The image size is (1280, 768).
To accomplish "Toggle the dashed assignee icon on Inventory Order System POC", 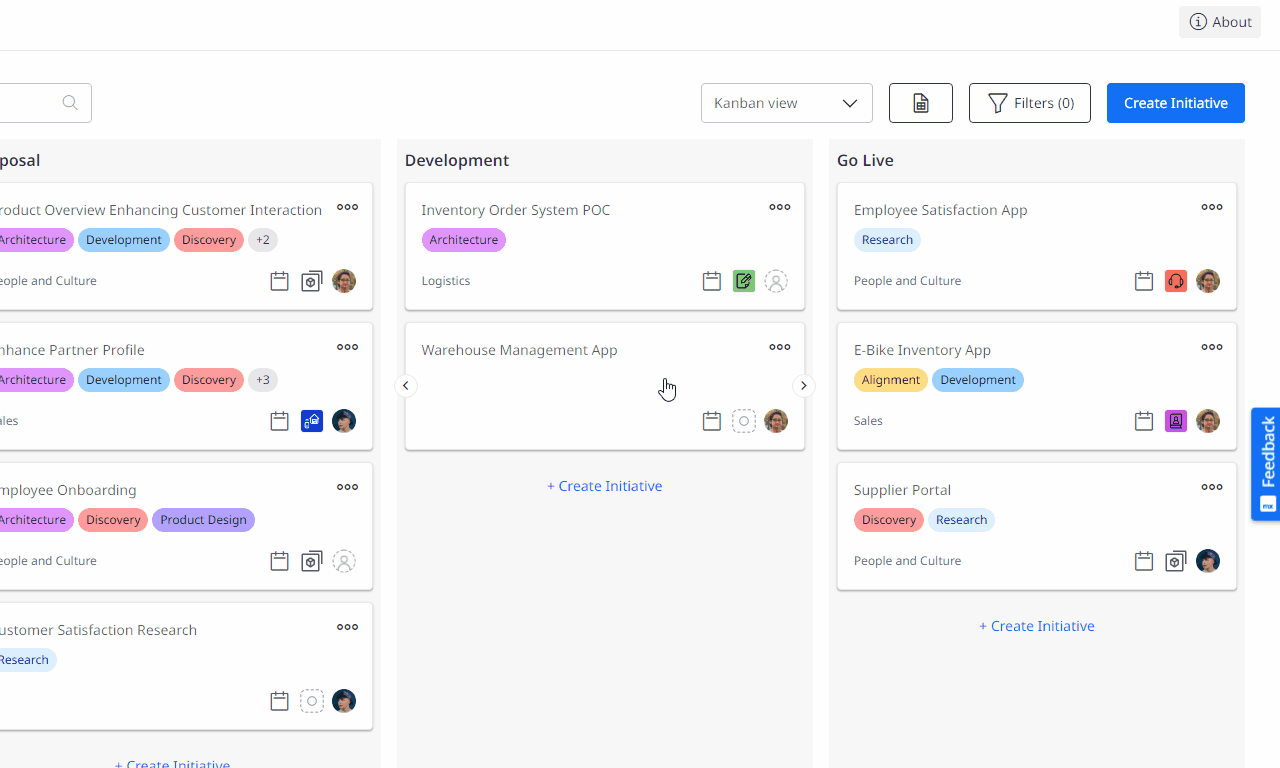I will [x=776, y=281].
